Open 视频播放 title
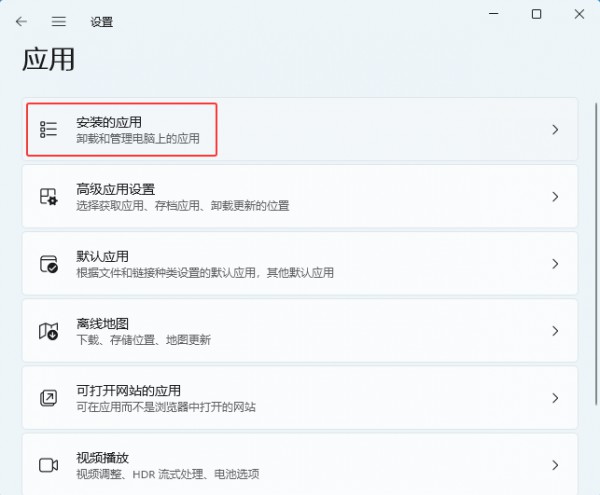 103,458
